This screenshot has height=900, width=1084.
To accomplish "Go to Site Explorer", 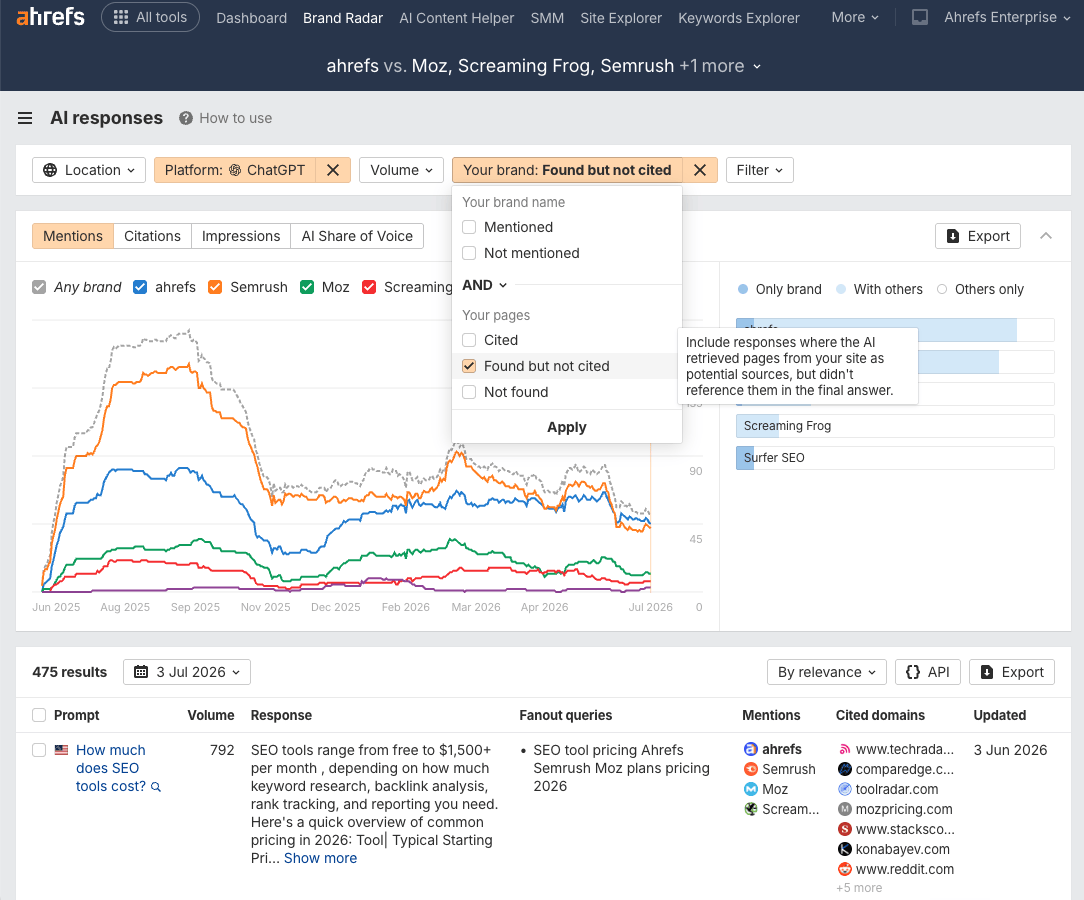I will 620,18.
